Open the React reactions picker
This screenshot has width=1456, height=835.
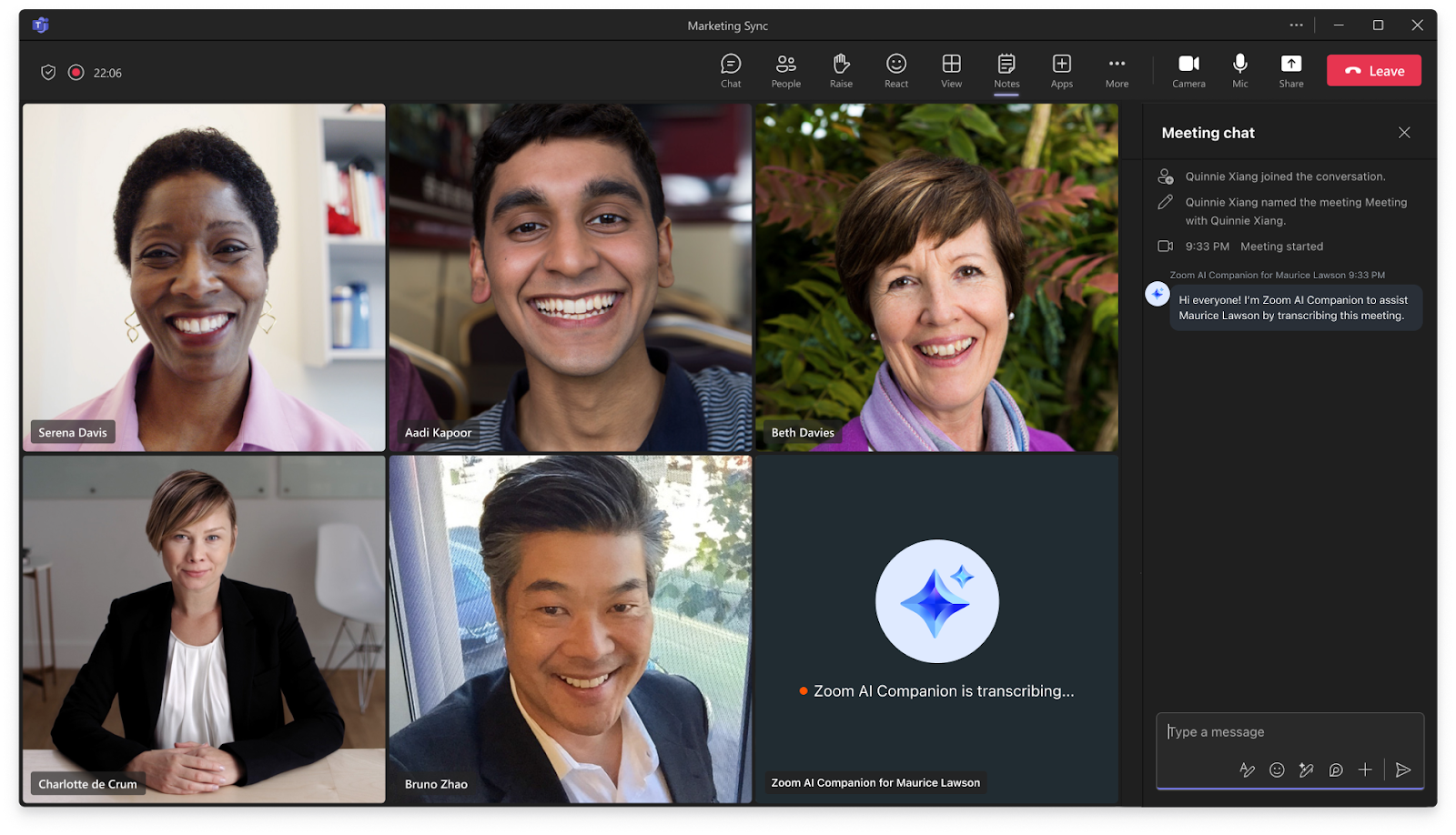(895, 71)
